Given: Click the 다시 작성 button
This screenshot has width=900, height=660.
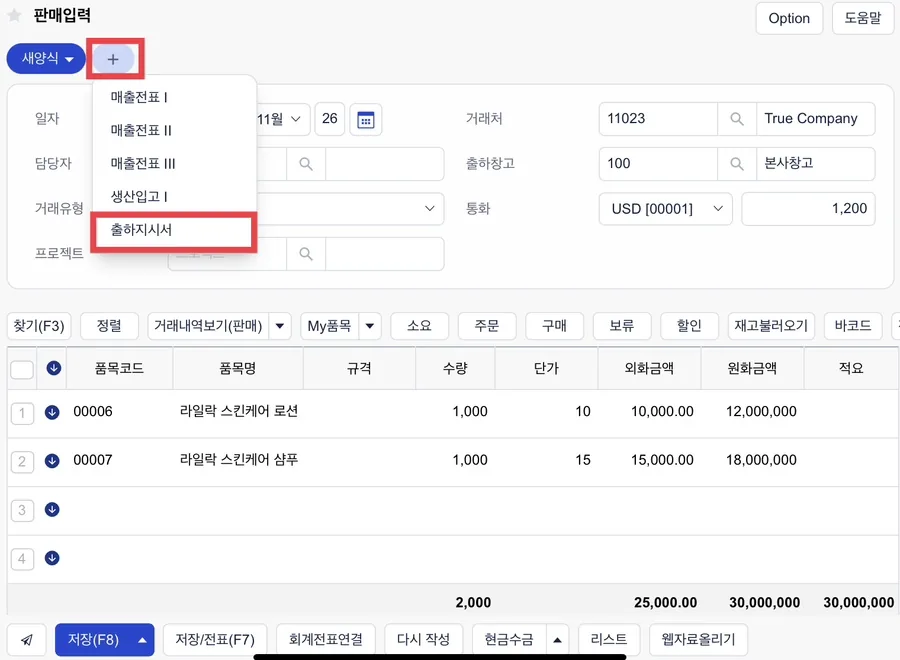Looking at the screenshot, I should point(424,640).
